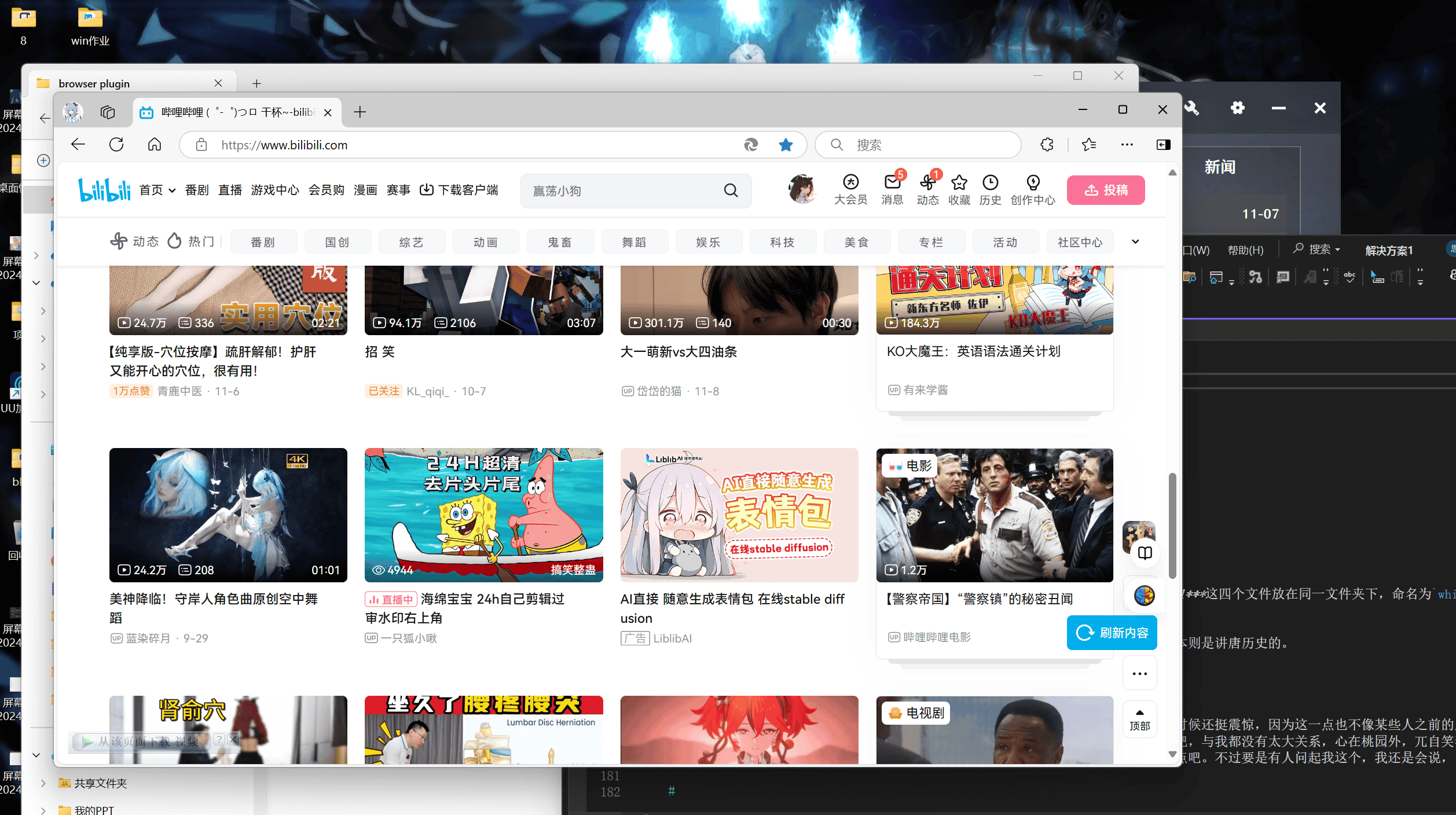Open the SpongeBob 24h livestream thumbnail
1456x815 pixels.
[483, 515]
